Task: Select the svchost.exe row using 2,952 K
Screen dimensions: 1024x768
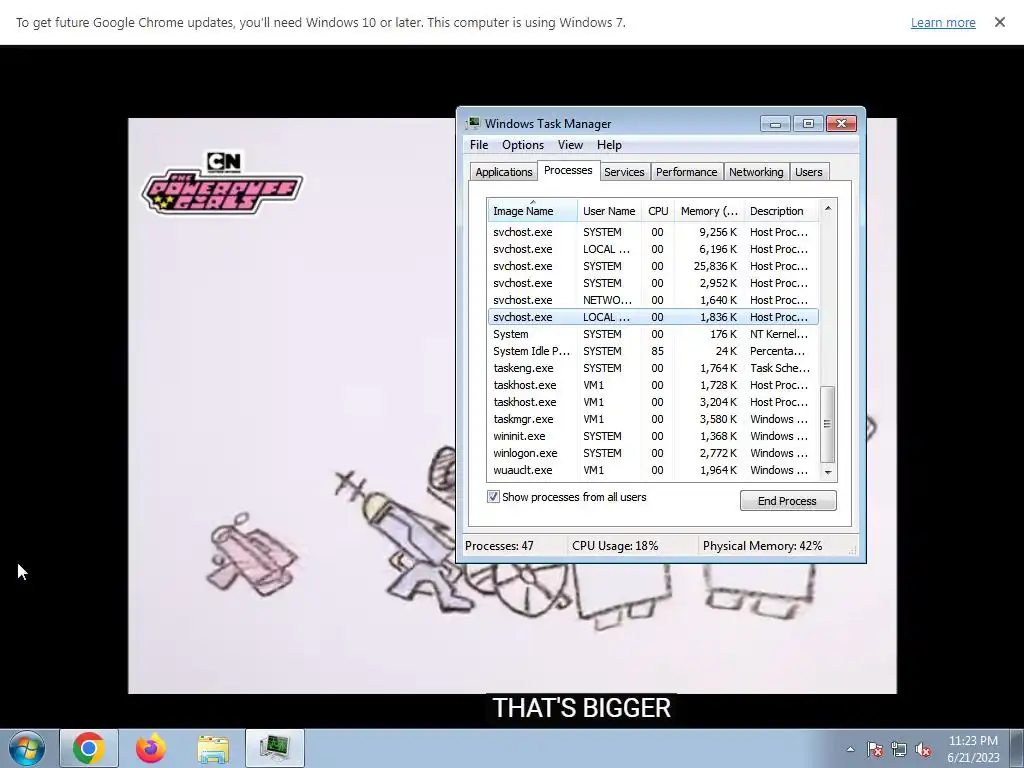Action: (652, 283)
